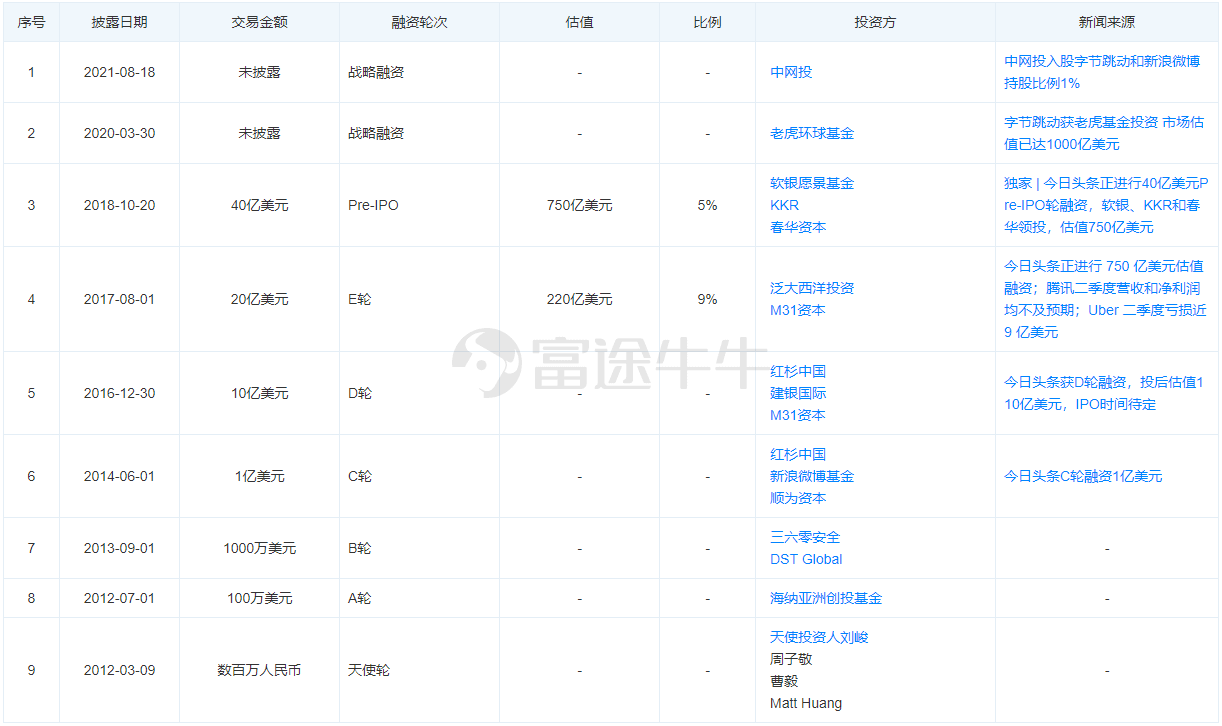Open news on 40亿美元 Pre-IPO轮融资
1222x726 pixels.
click(x=1106, y=205)
